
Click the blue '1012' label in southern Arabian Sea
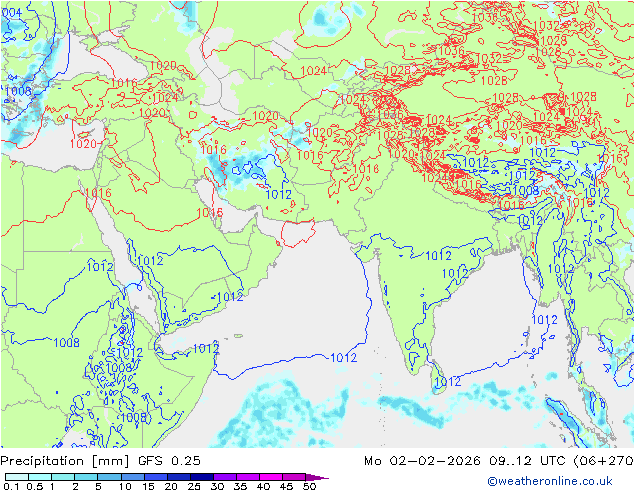tap(344, 357)
